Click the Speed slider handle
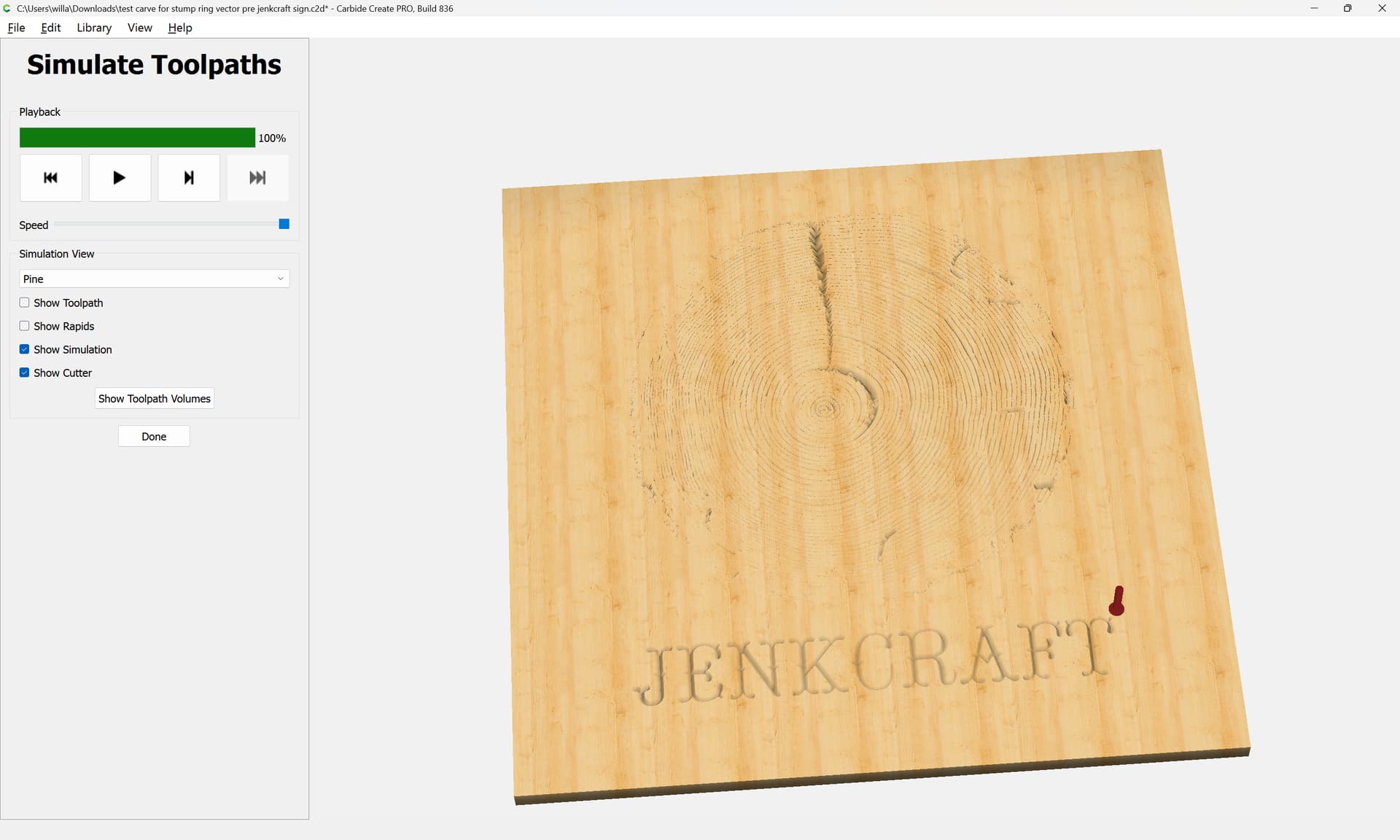This screenshot has width=1400, height=840. point(284,224)
